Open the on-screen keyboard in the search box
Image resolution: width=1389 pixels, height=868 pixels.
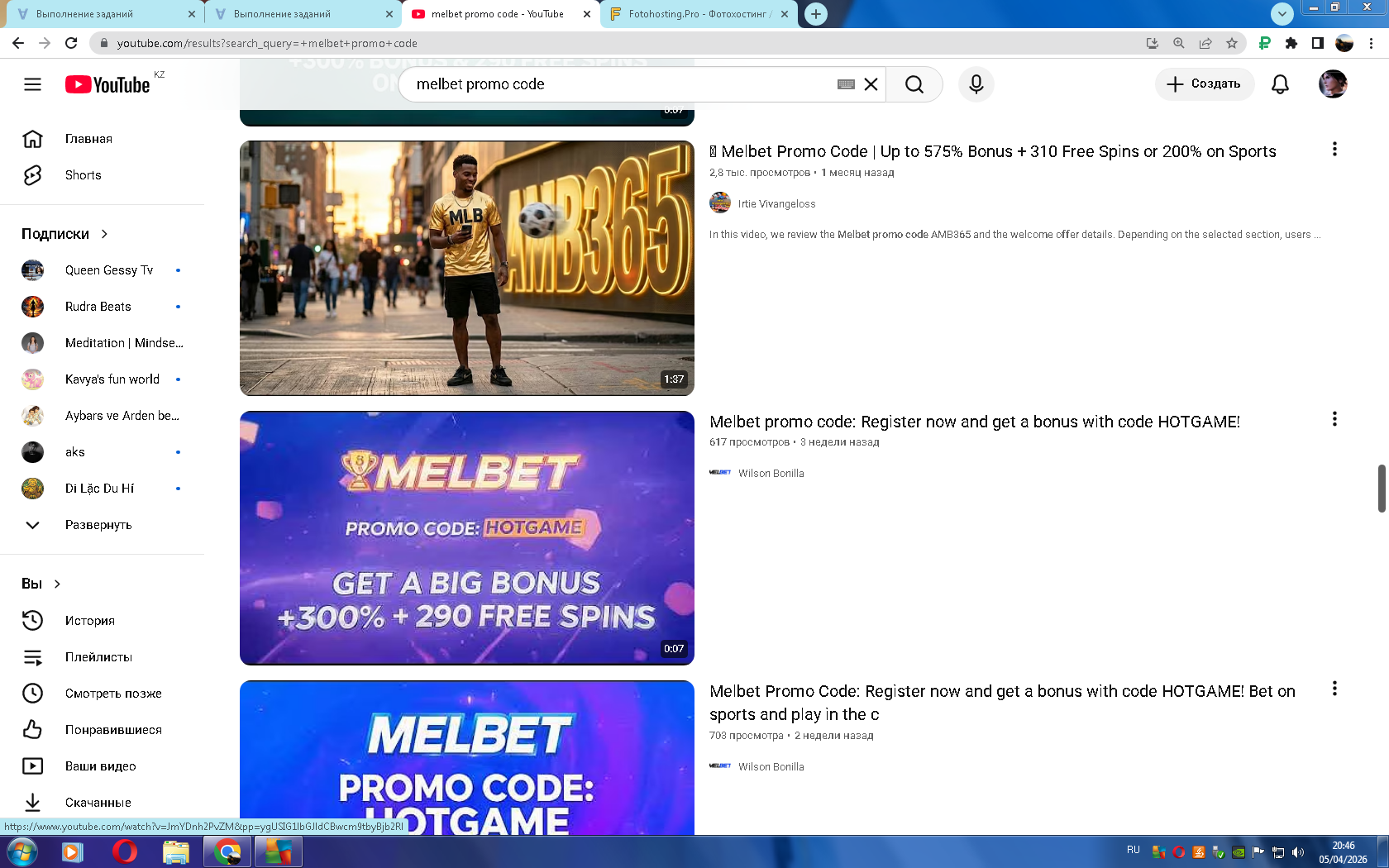[846, 84]
